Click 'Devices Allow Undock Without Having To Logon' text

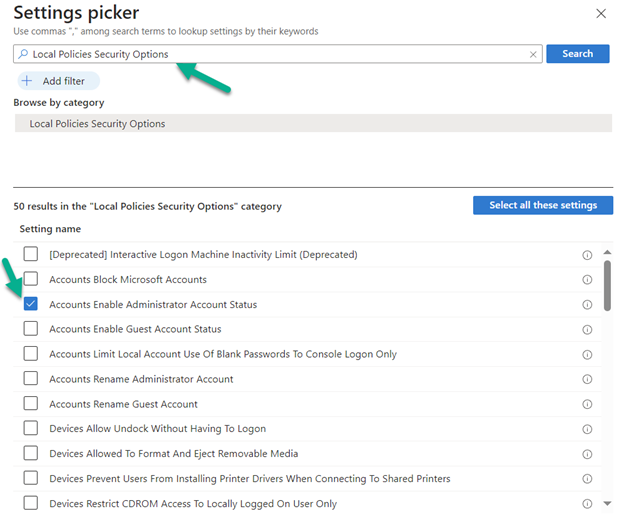[158, 429]
